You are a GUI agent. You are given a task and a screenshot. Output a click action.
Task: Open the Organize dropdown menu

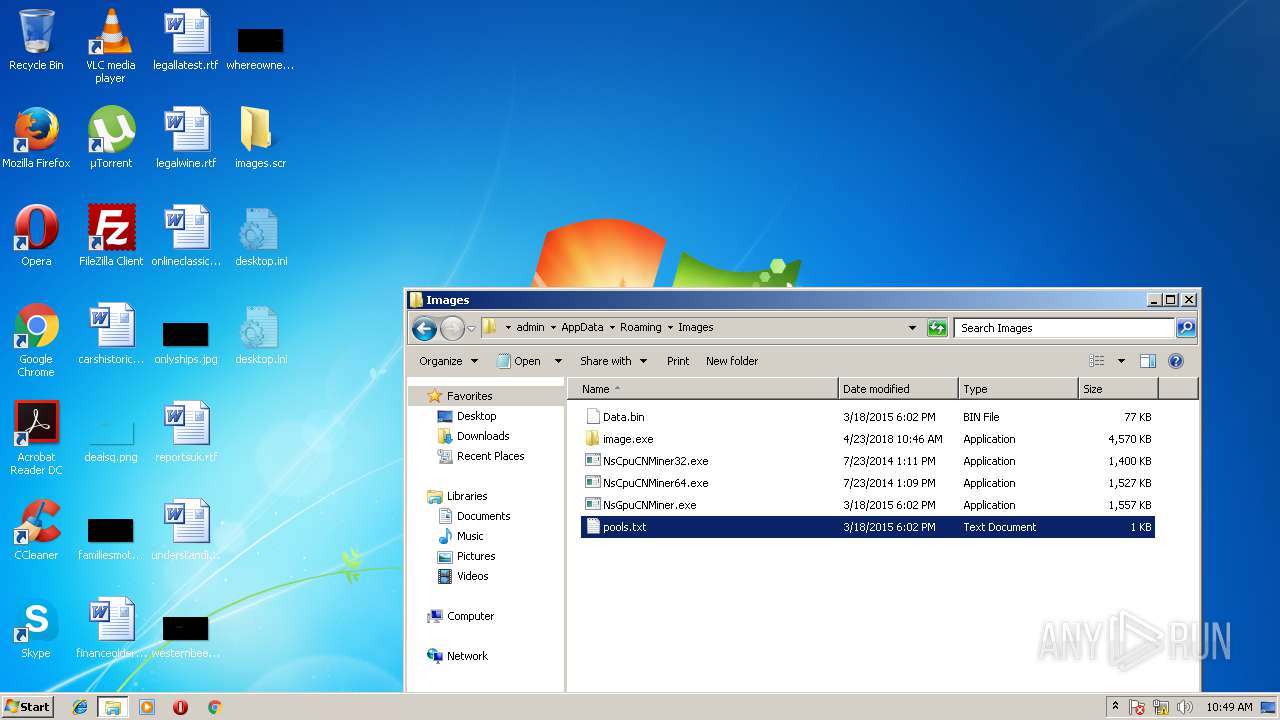coord(448,361)
